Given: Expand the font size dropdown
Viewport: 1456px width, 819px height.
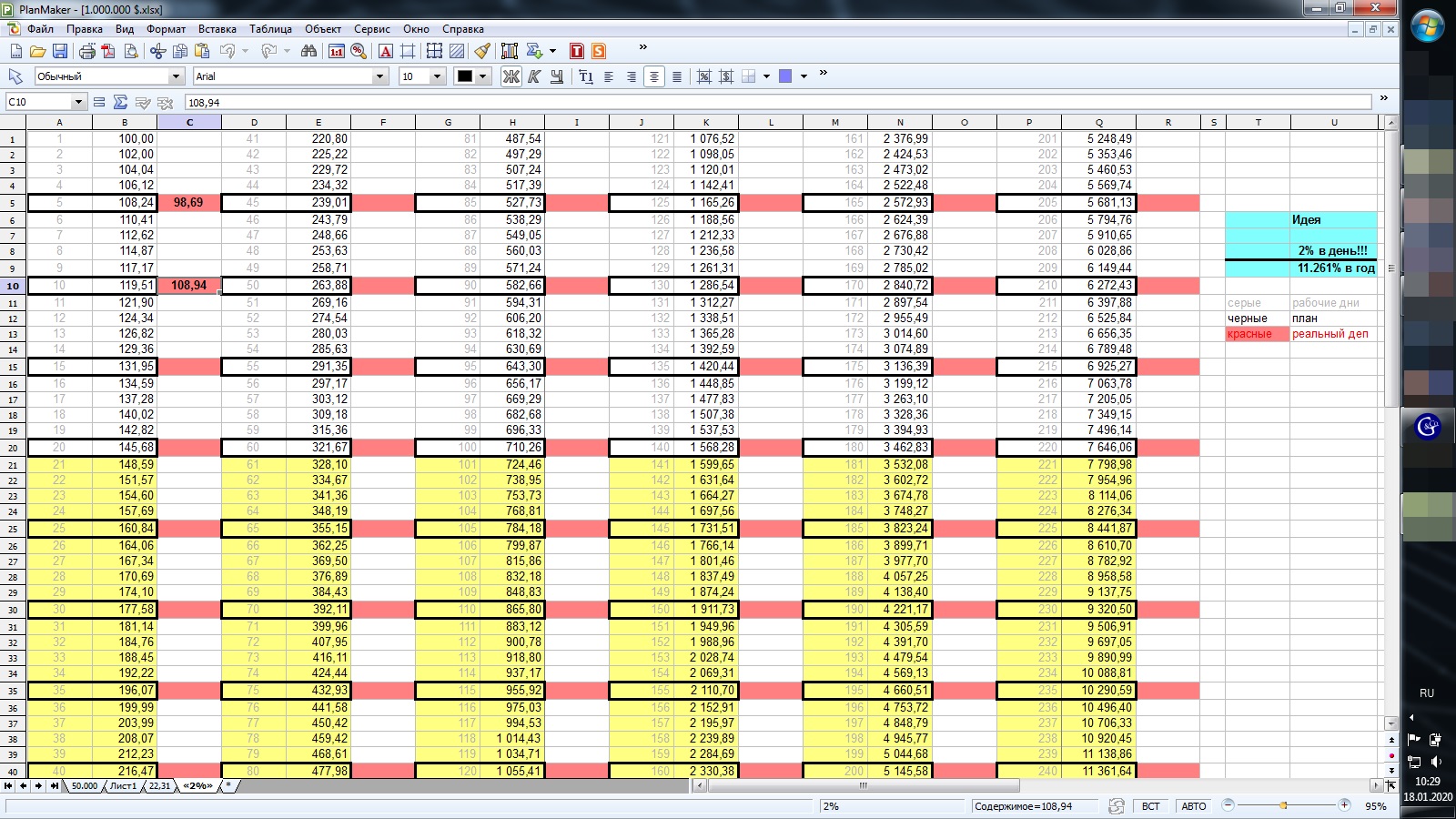Looking at the screenshot, I should [437, 76].
